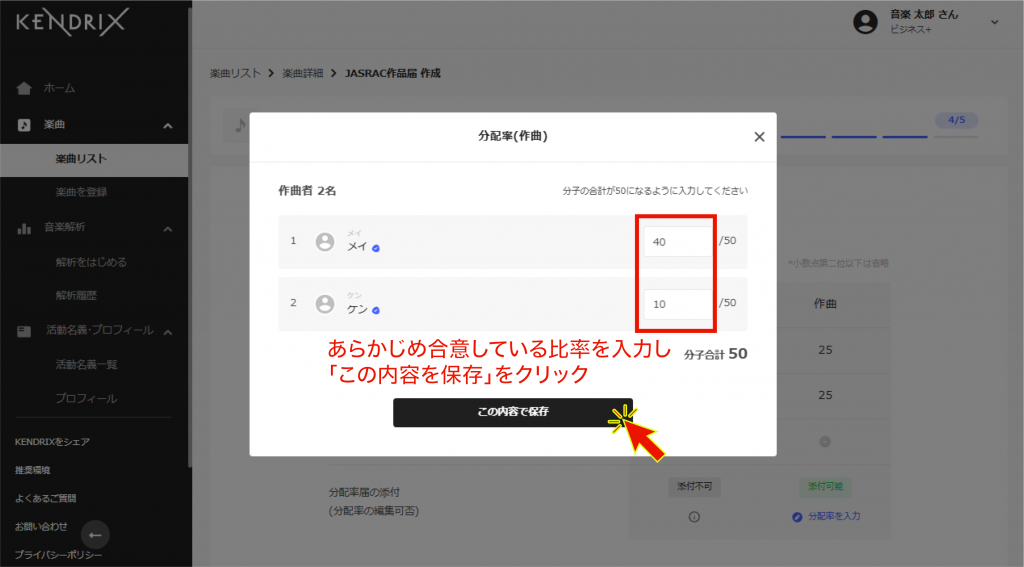This screenshot has height=567, width=1024.
Task: Click メイ's avatar icon in dialog
Action: pos(324,241)
